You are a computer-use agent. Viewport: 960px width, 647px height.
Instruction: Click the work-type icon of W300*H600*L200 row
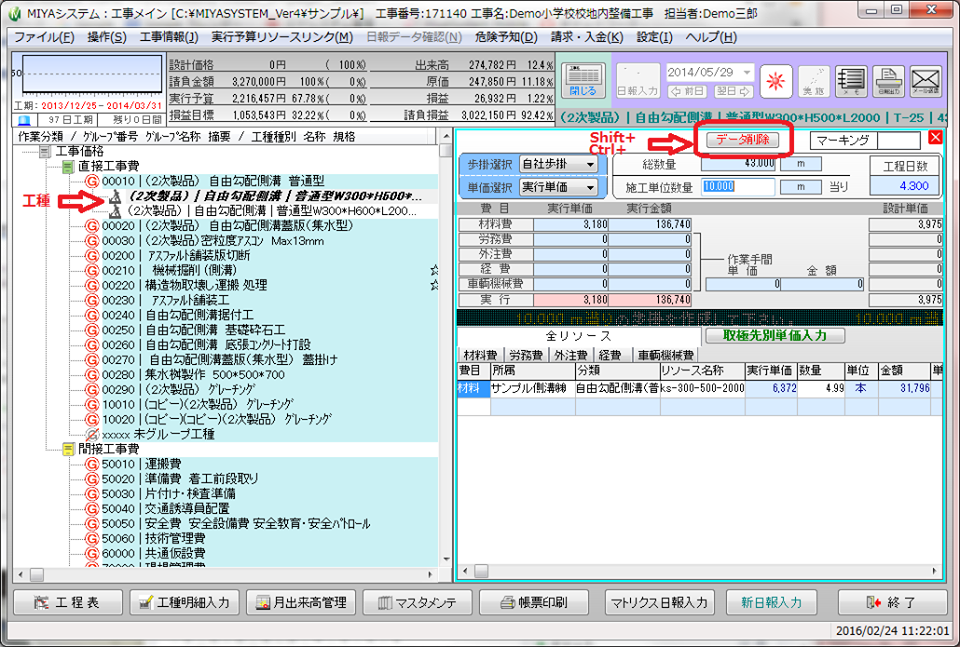pos(114,211)
